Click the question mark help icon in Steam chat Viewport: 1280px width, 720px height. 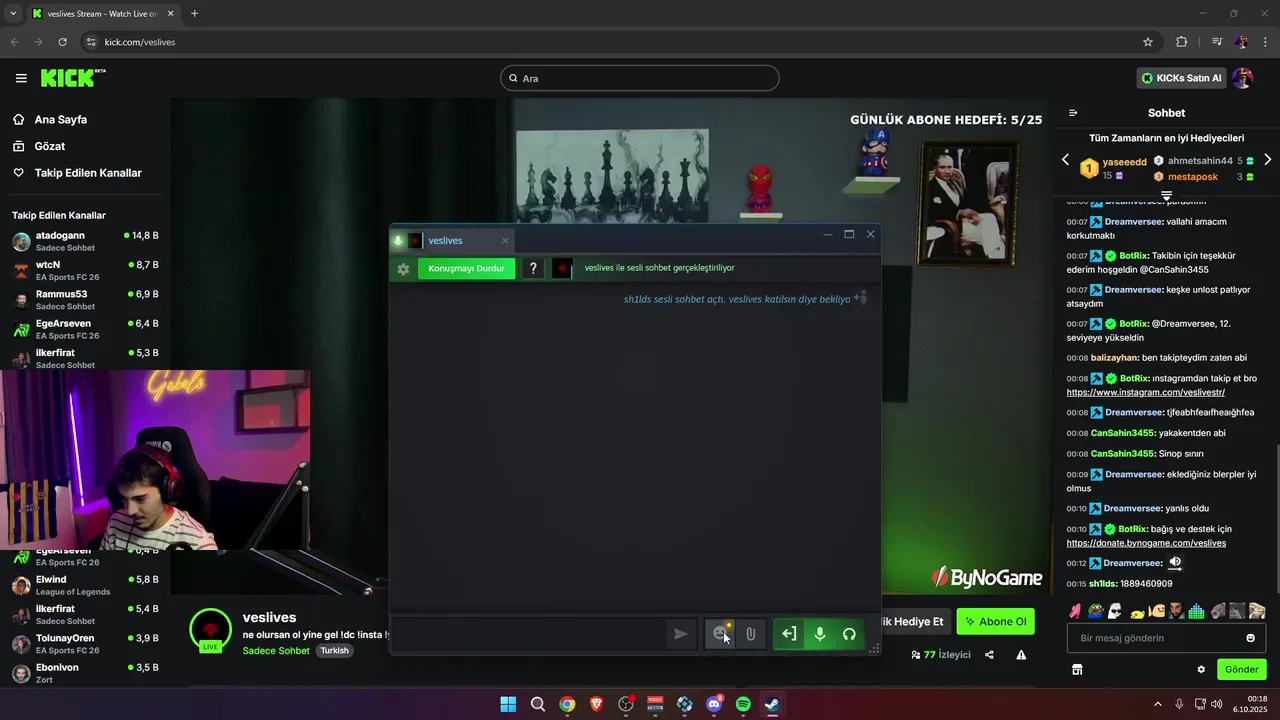(533, 268)
